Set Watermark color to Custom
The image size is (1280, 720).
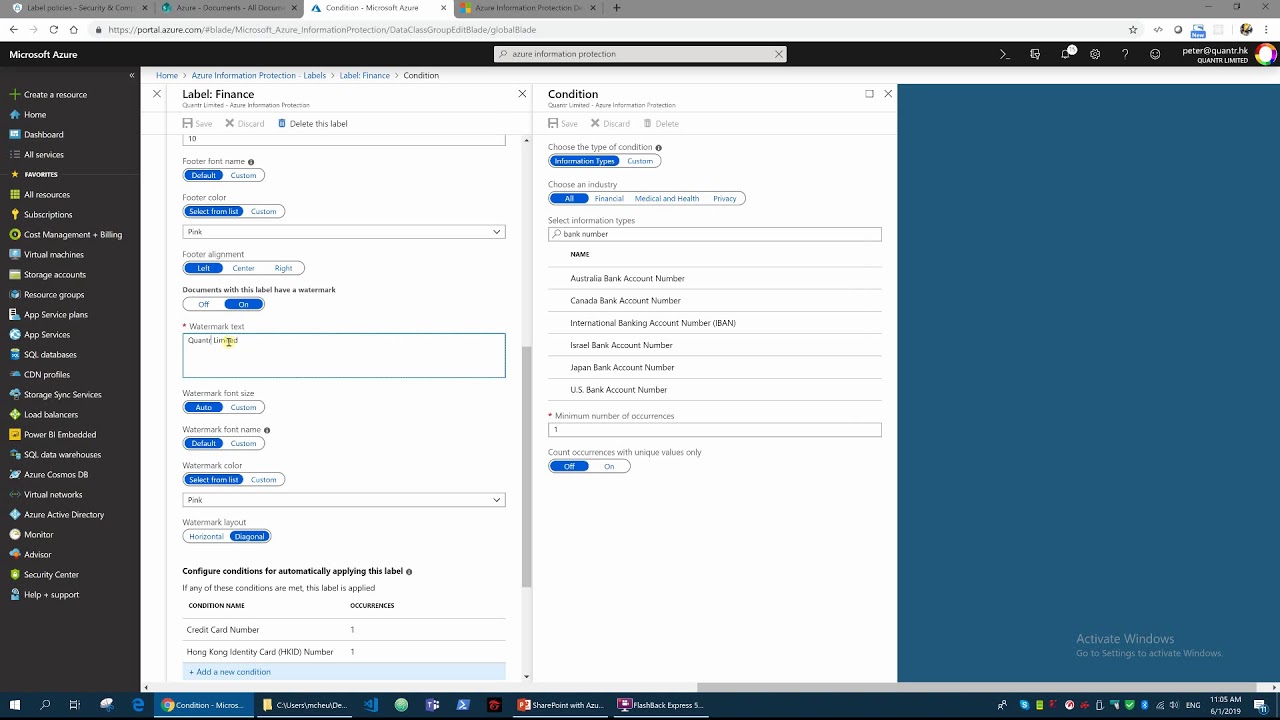(x=264, y=480)
